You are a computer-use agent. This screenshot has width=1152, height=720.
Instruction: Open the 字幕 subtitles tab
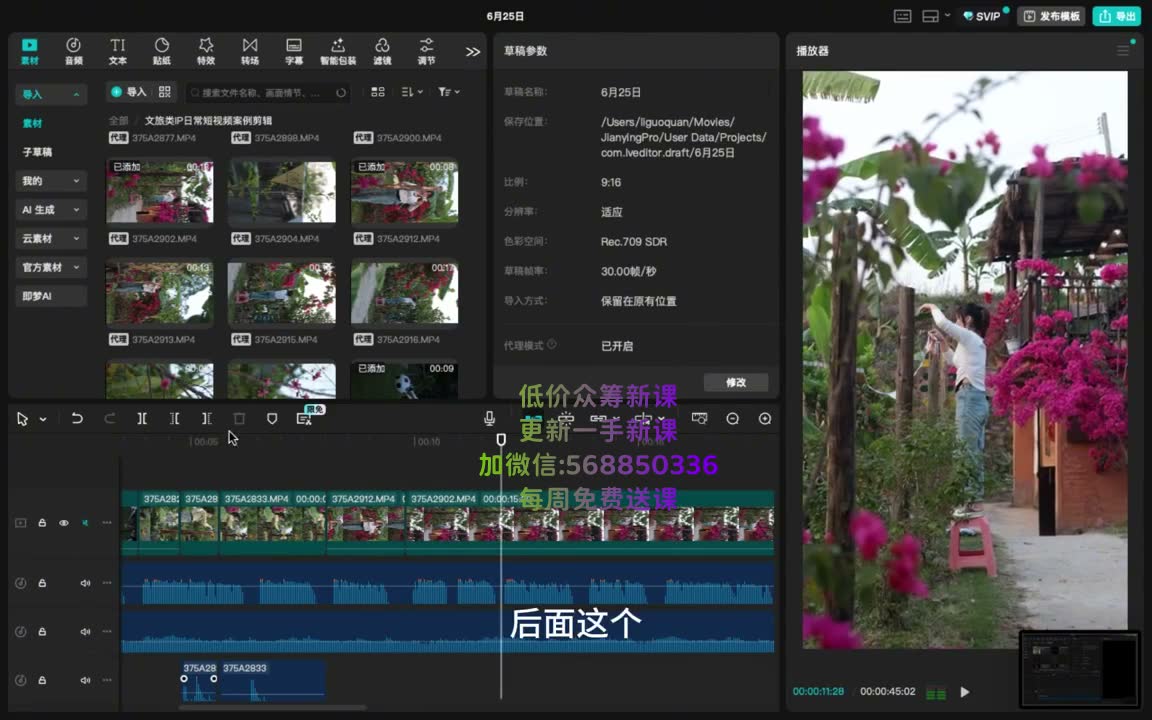coord(294,51)
